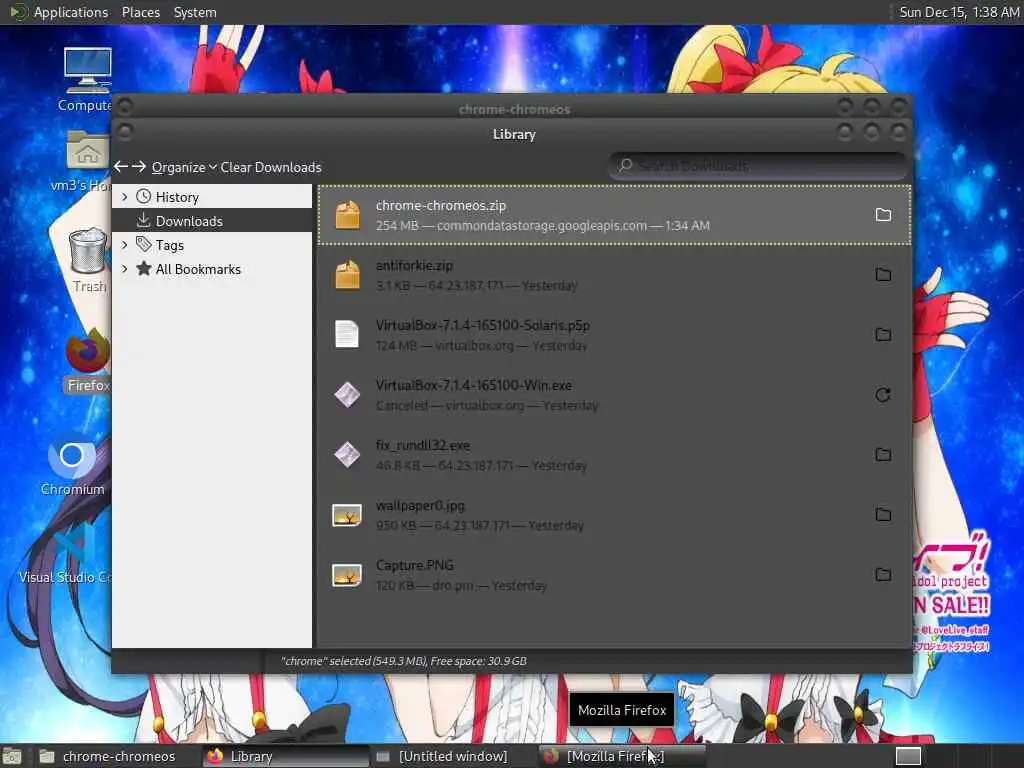The image size is (1024, 768).
Task: Click the VirtualBox Win.exe file icon
Action: click(x=347, y=394)
